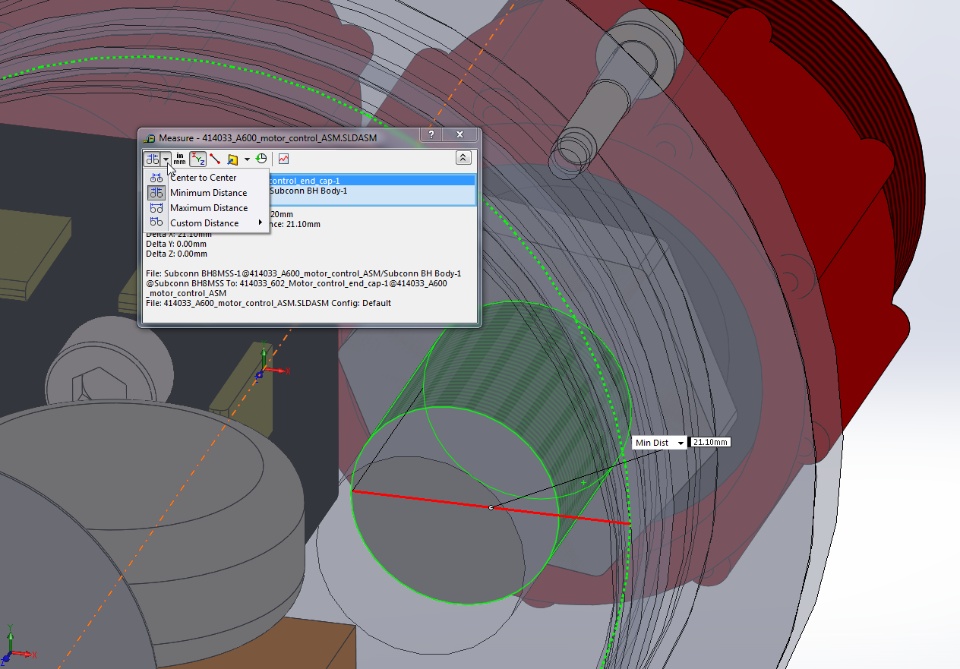Click the red minimum distance line
The image size is (960, 669).
pos(491,507)
